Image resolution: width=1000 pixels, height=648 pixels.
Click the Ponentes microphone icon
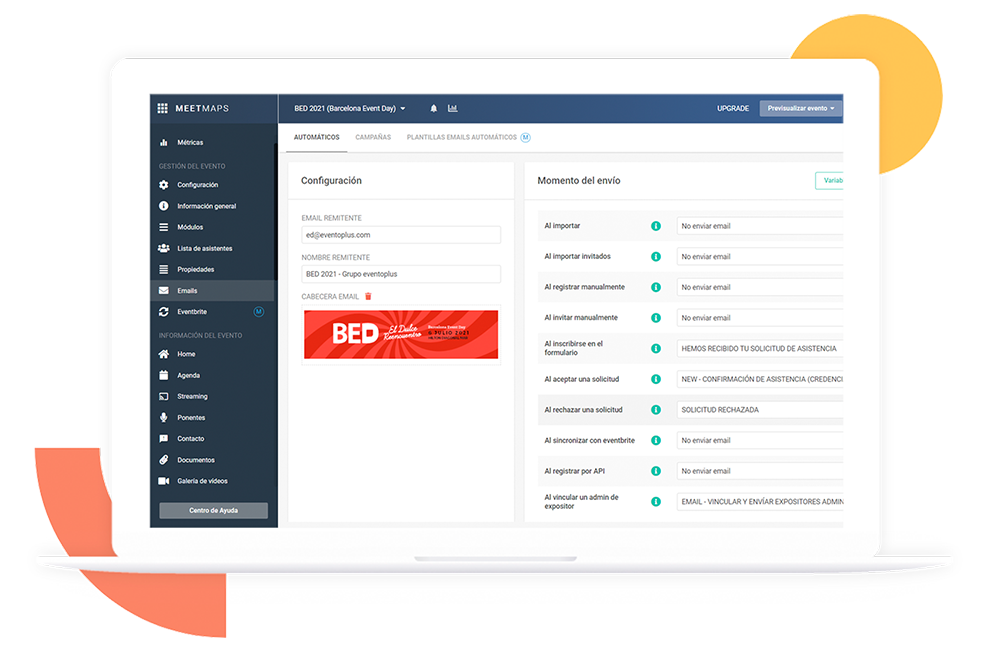click(164, 417)
